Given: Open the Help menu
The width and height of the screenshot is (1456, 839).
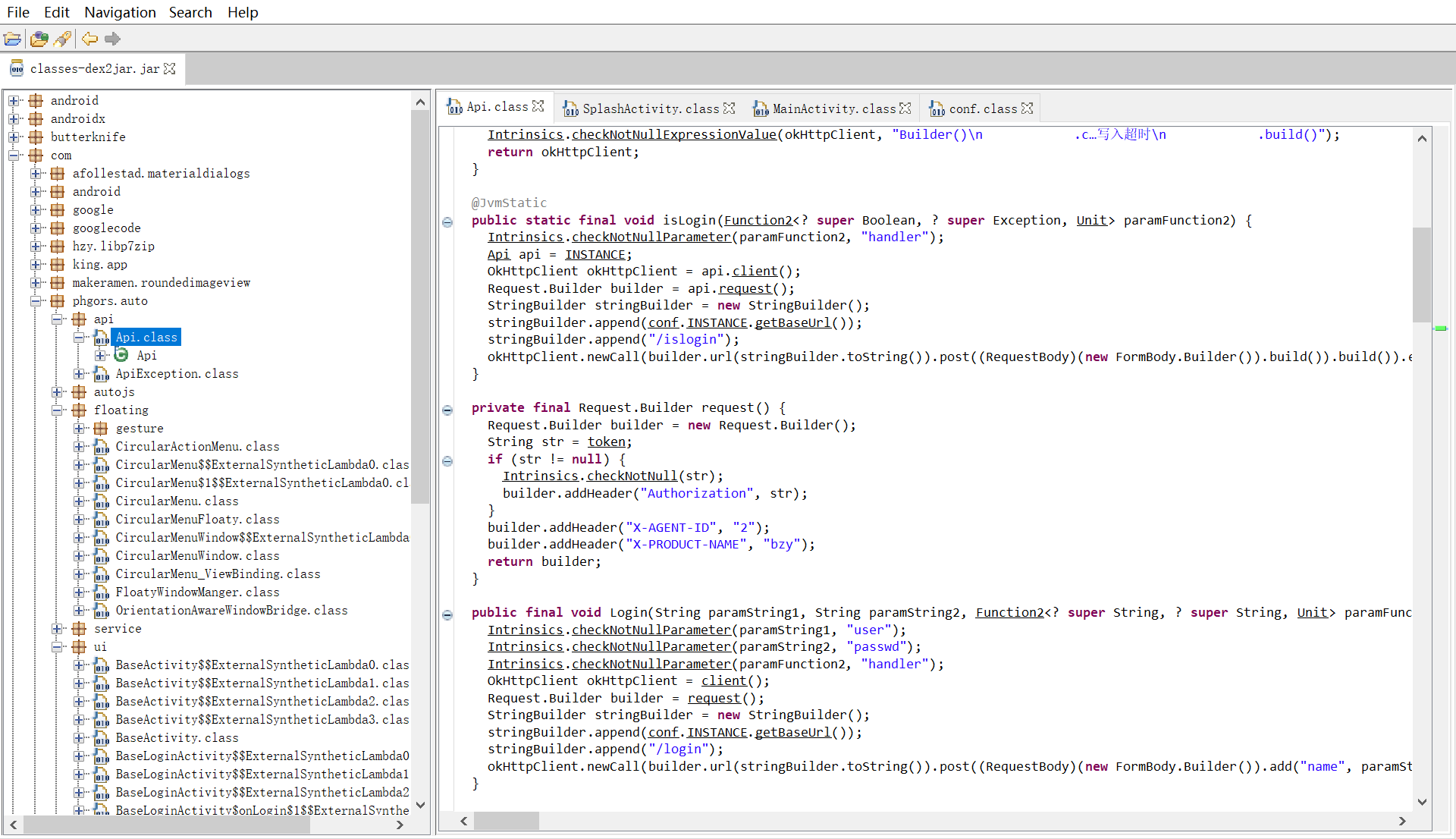Looking at the screenshot, I should [x=243, y=12].
